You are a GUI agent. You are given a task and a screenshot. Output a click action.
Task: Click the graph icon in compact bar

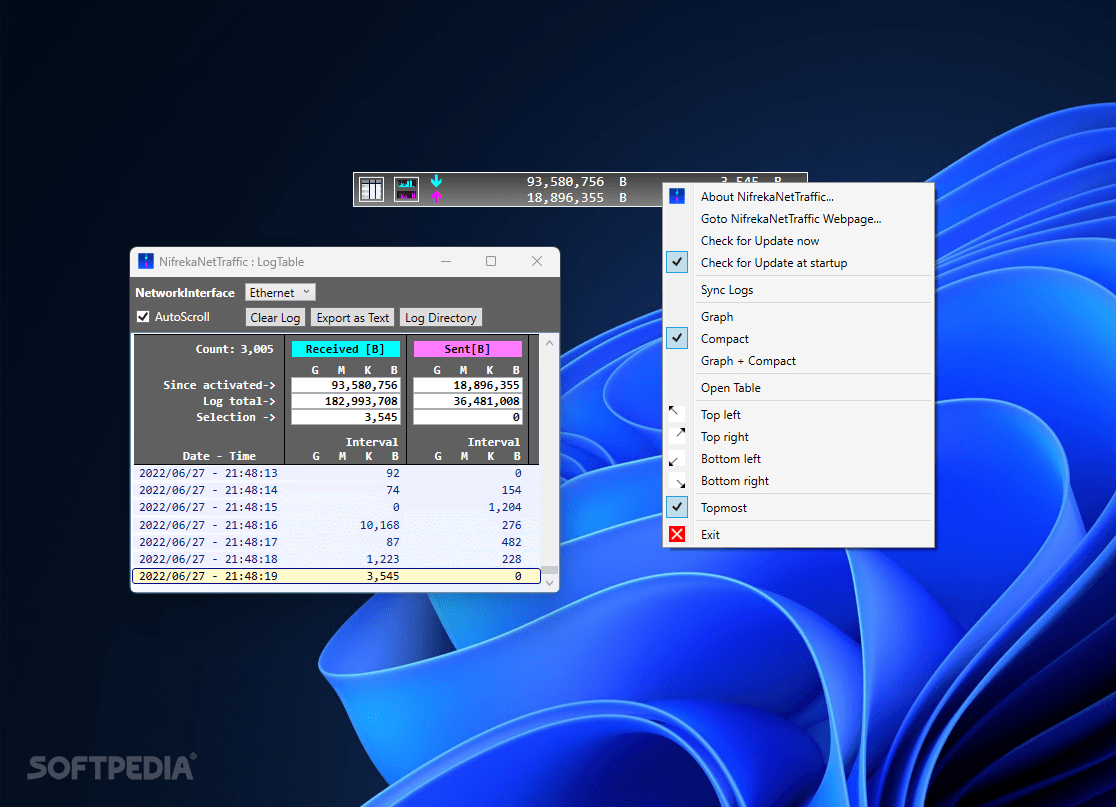click(406, 189)
